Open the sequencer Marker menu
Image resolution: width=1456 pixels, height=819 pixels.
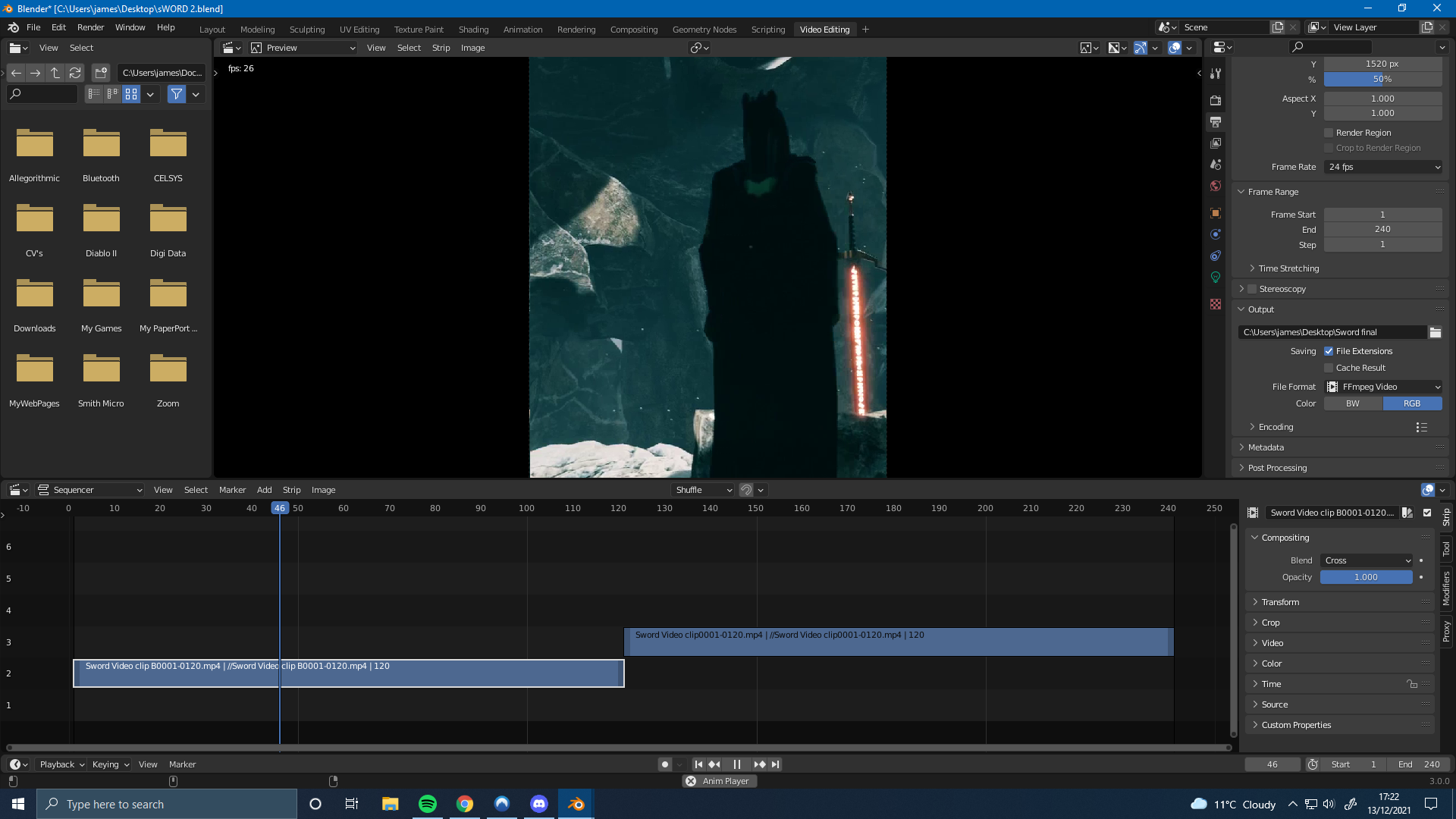click(232, 490)
